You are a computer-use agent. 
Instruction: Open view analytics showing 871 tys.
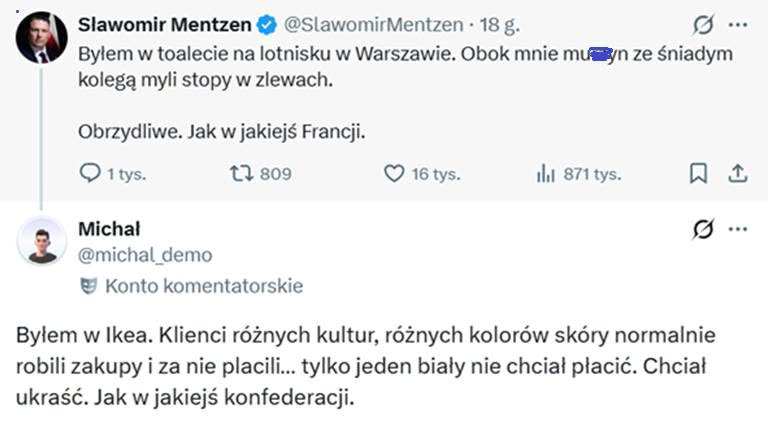(x=546, y=173)
